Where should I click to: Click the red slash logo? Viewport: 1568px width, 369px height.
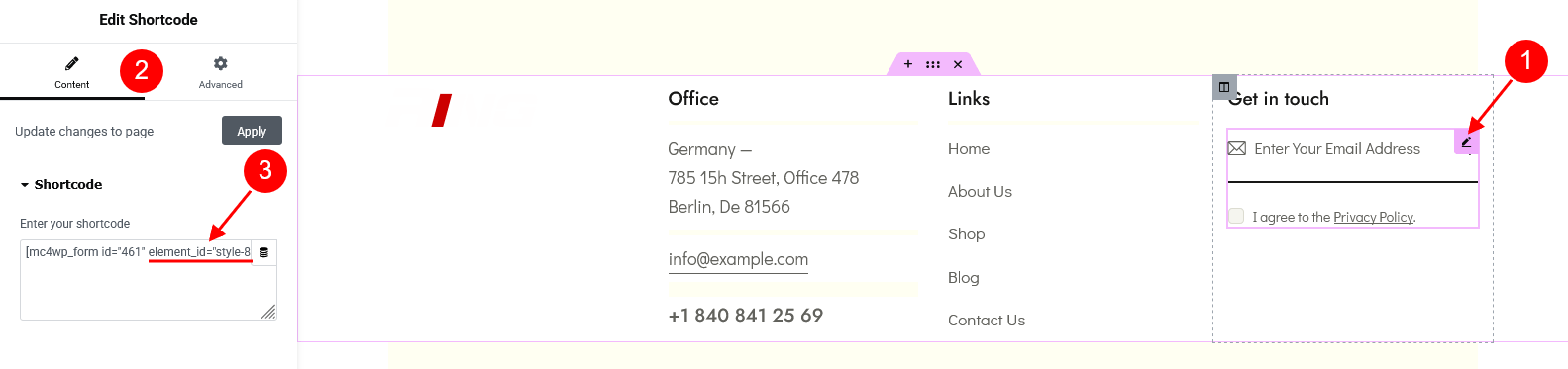coord(442,110)
